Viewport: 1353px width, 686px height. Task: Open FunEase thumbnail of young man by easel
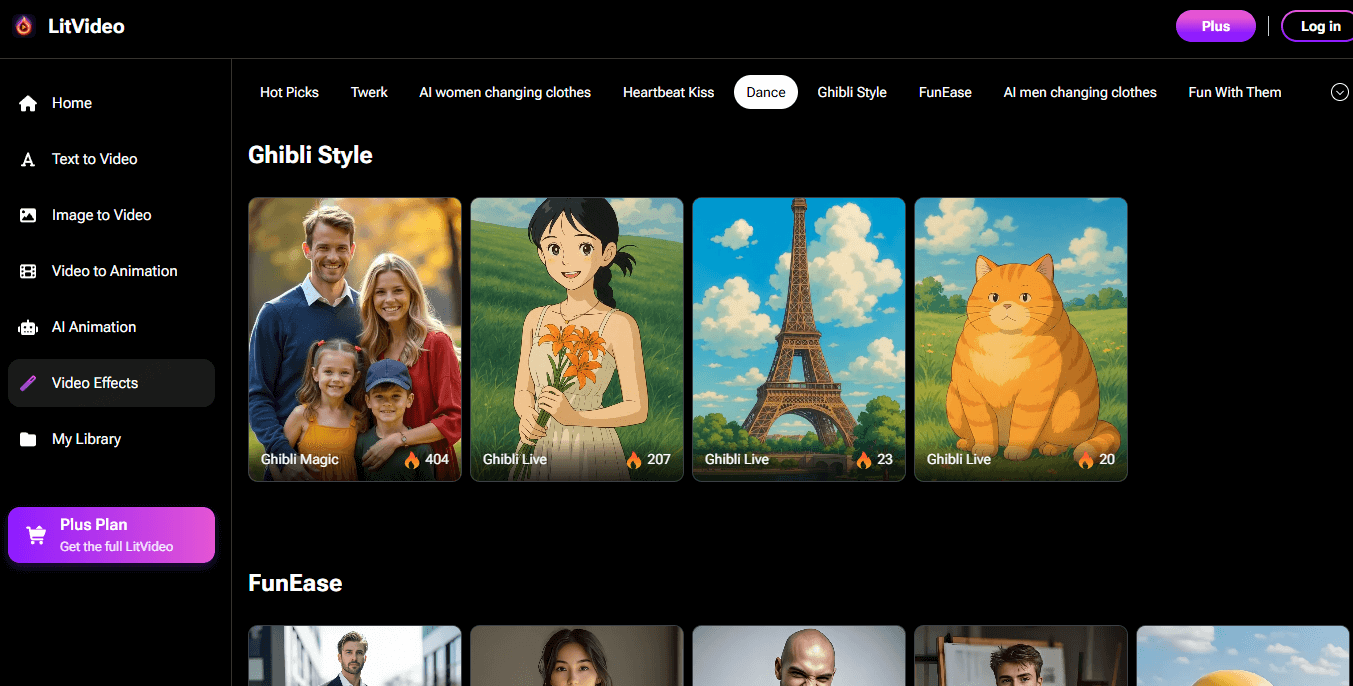pyautogui.click(x=1021, y=656)
